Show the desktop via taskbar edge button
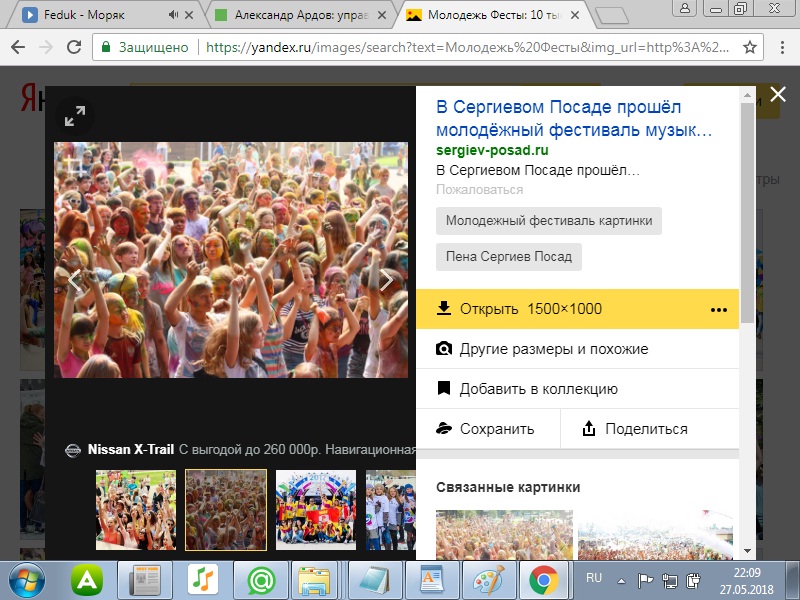This screenshot has height=600, width=800. coord(795,580)
